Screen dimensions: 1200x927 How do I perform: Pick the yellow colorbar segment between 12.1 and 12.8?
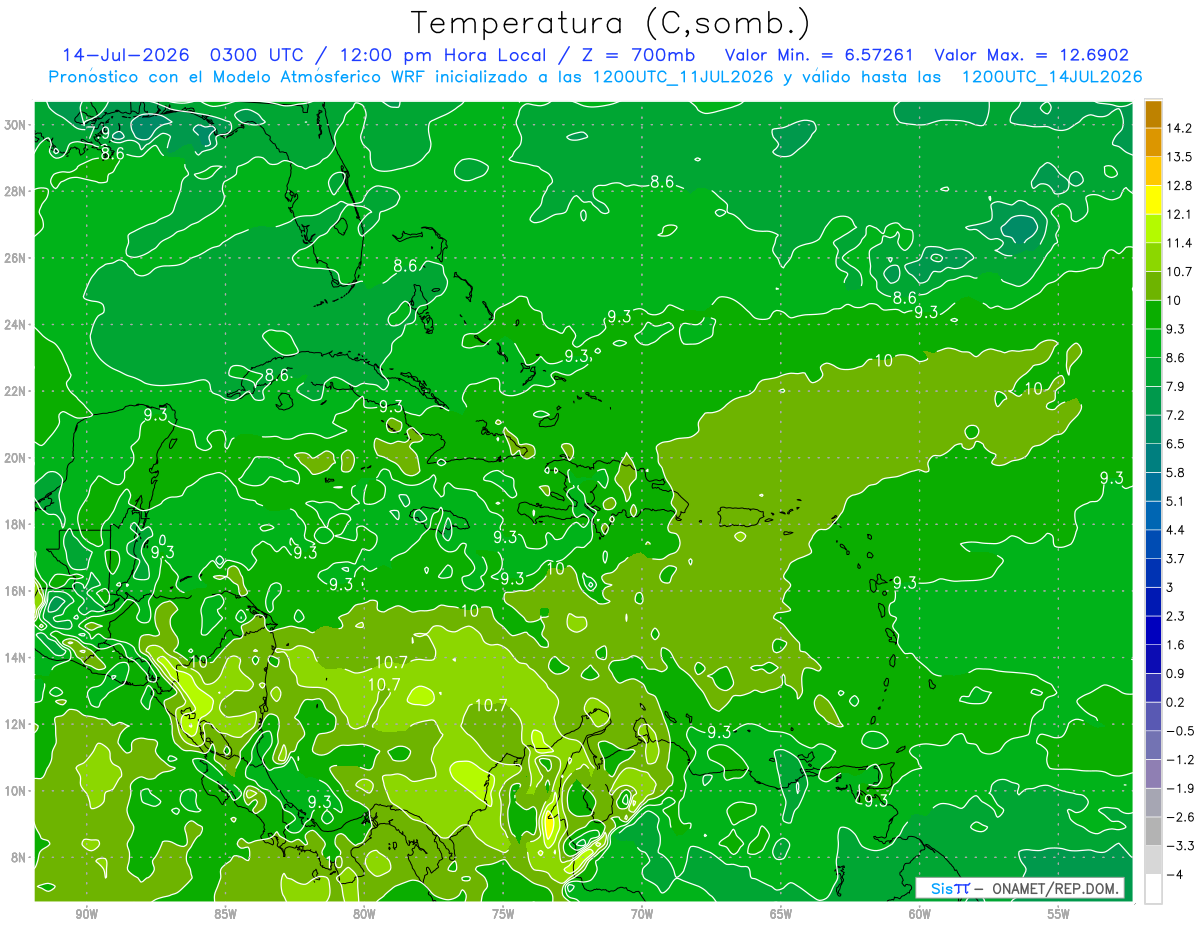pos(1153,200)
